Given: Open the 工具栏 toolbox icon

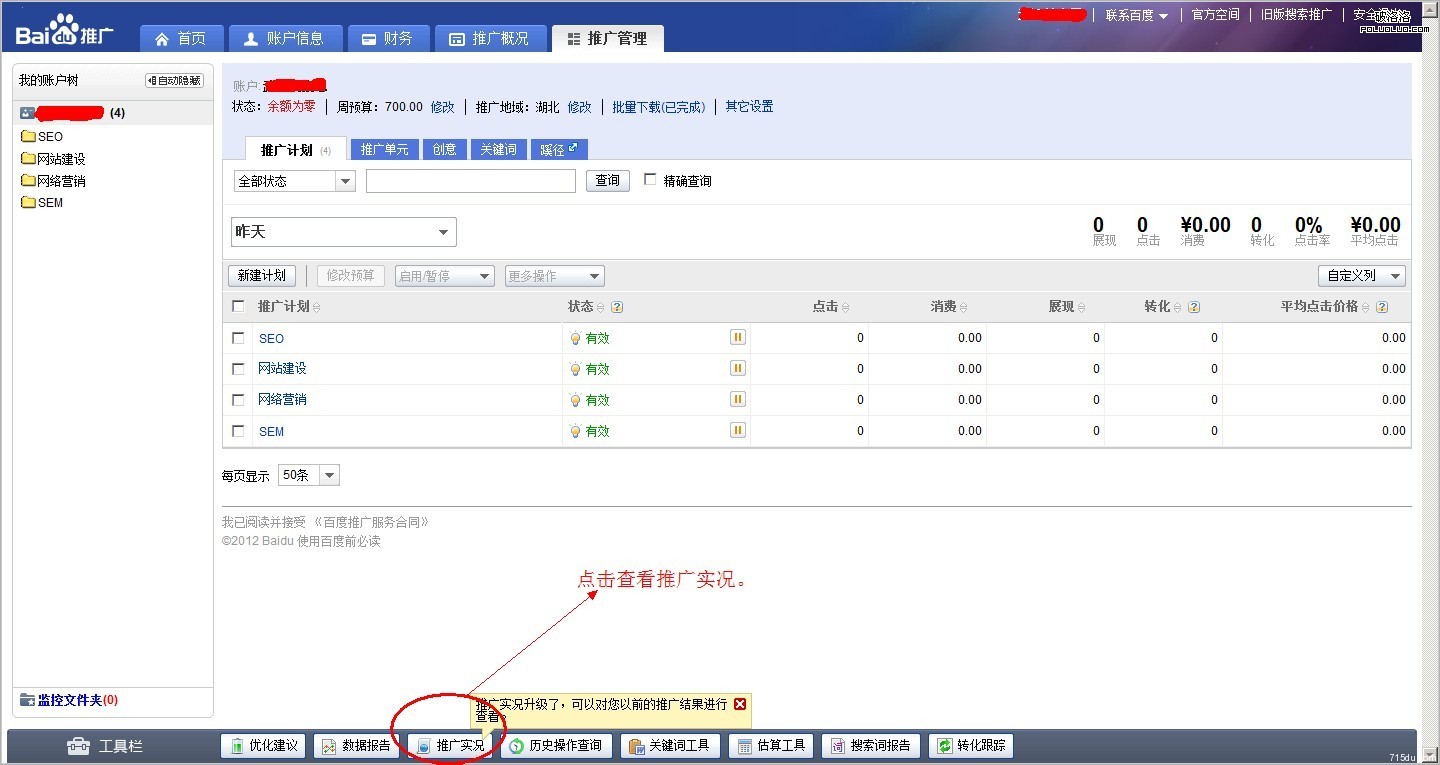Looking at the screenshot, I should pos(78,746).
